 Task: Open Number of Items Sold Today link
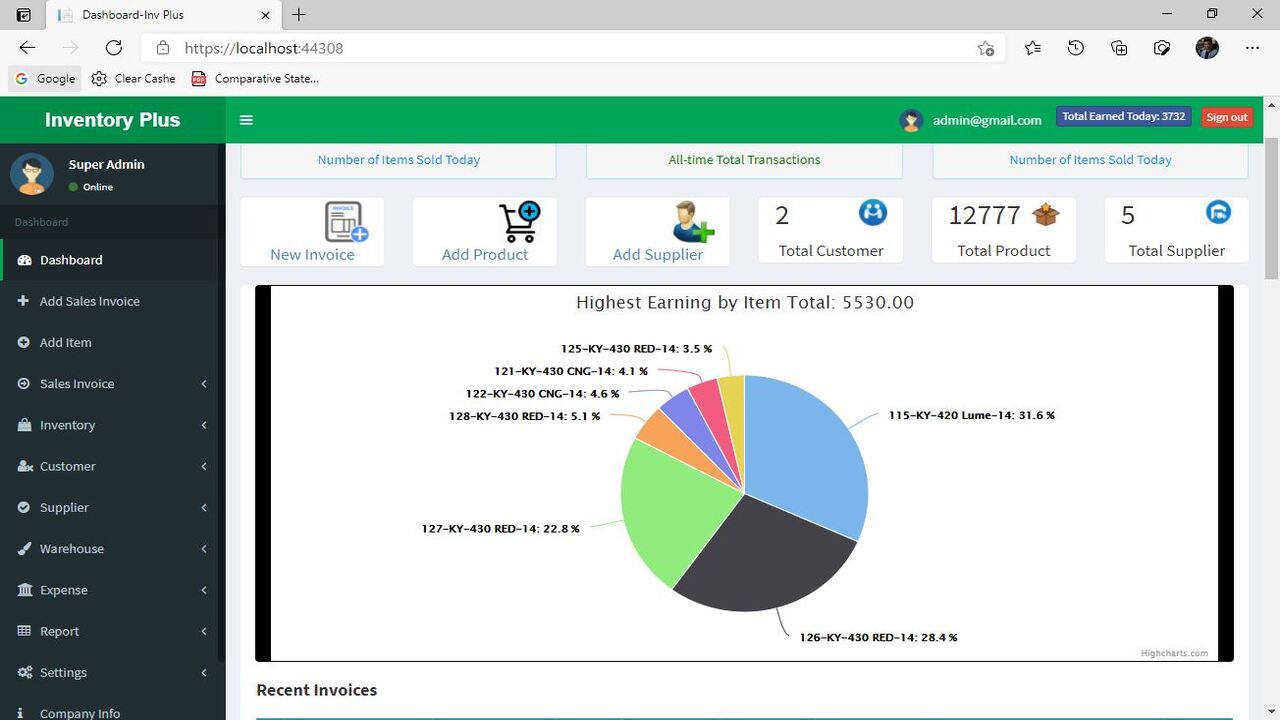pos(399,159)
